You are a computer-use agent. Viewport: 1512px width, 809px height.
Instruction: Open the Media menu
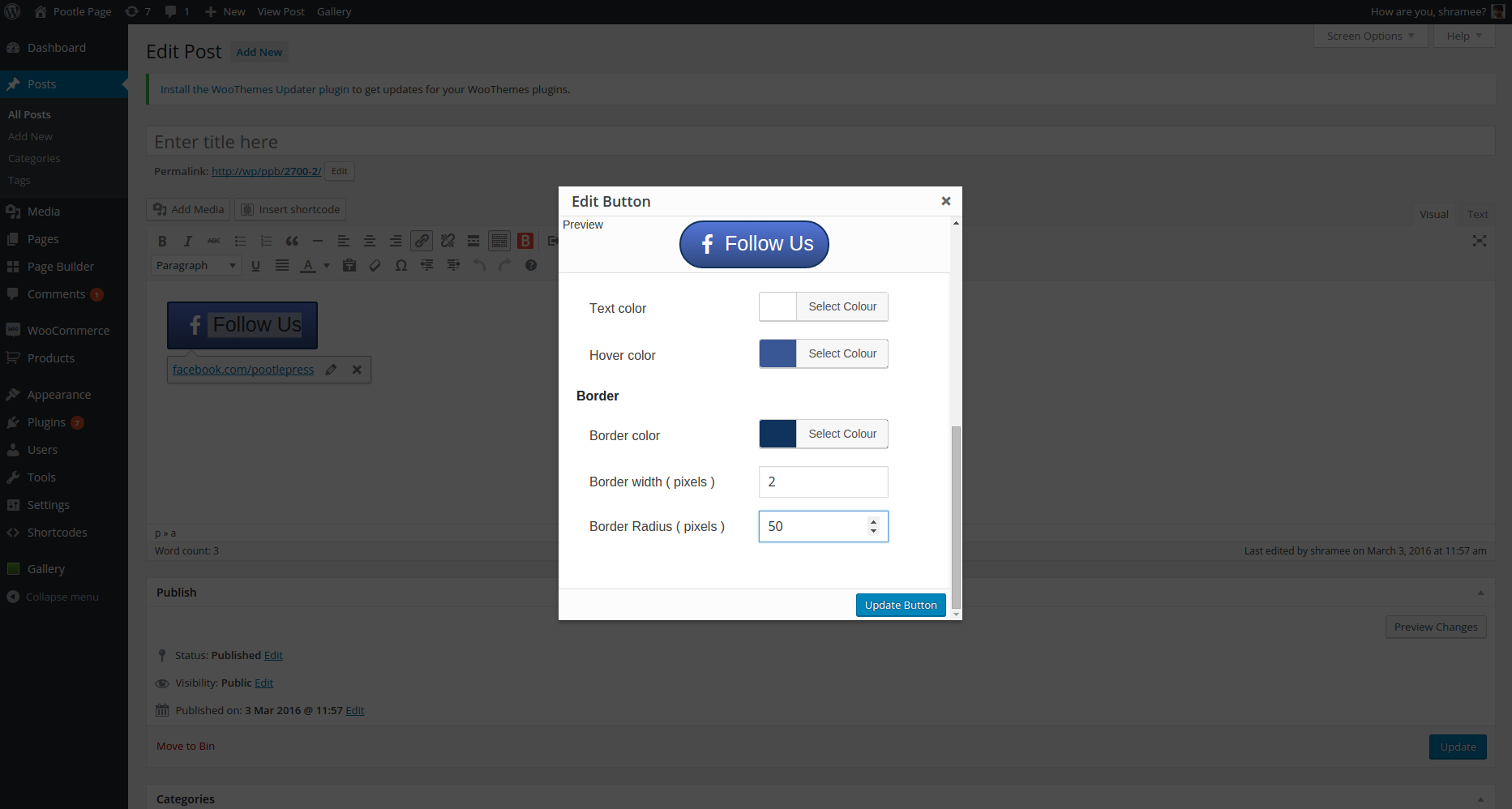(64, 212)
